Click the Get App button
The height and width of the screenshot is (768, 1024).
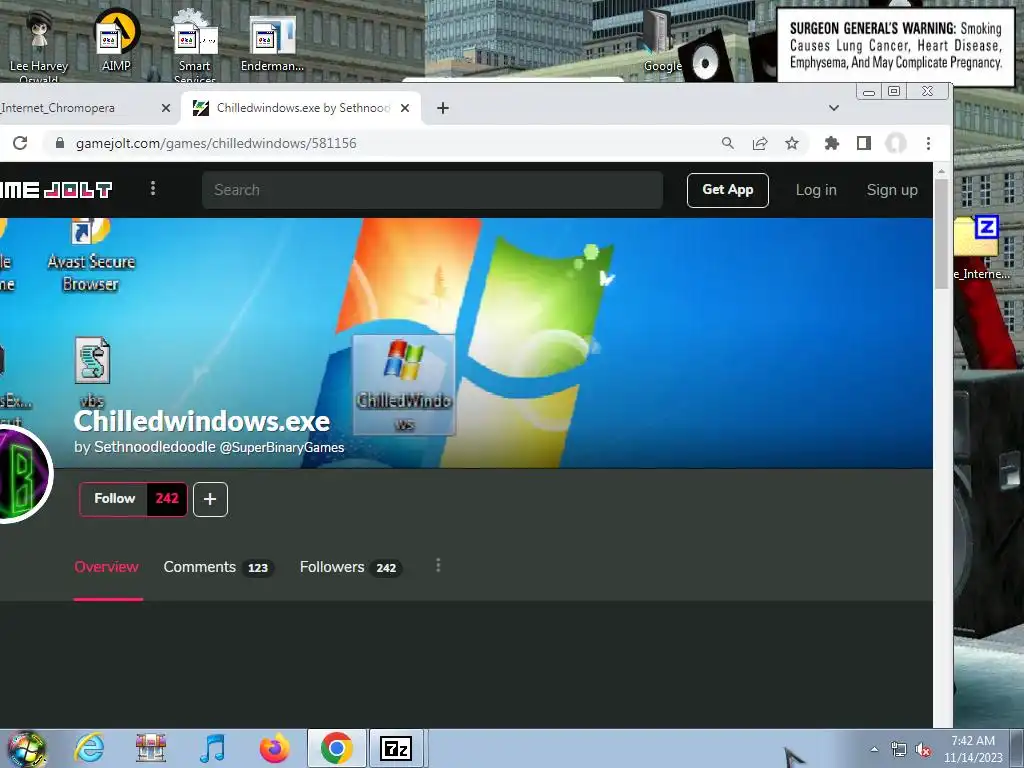tap(728, 190)
